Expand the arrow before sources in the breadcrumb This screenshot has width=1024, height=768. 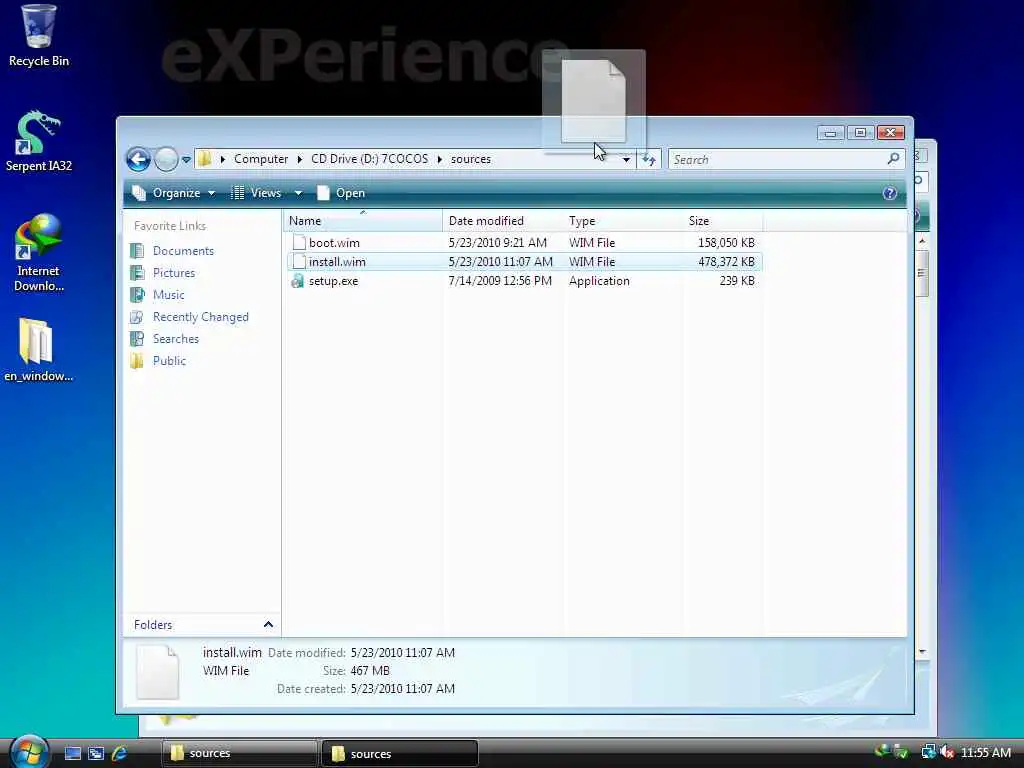tap(440, 159)
